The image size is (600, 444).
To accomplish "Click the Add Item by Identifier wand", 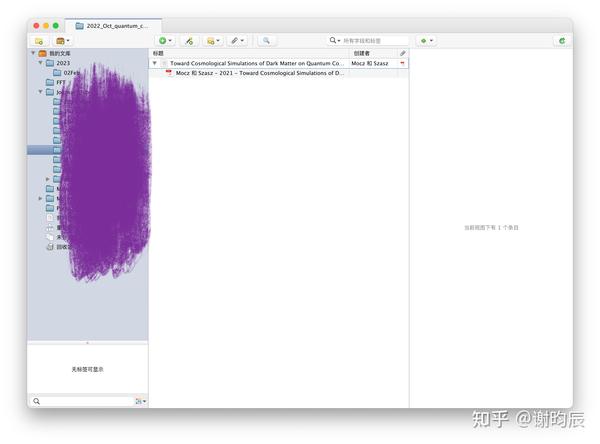I will (189, 41).
